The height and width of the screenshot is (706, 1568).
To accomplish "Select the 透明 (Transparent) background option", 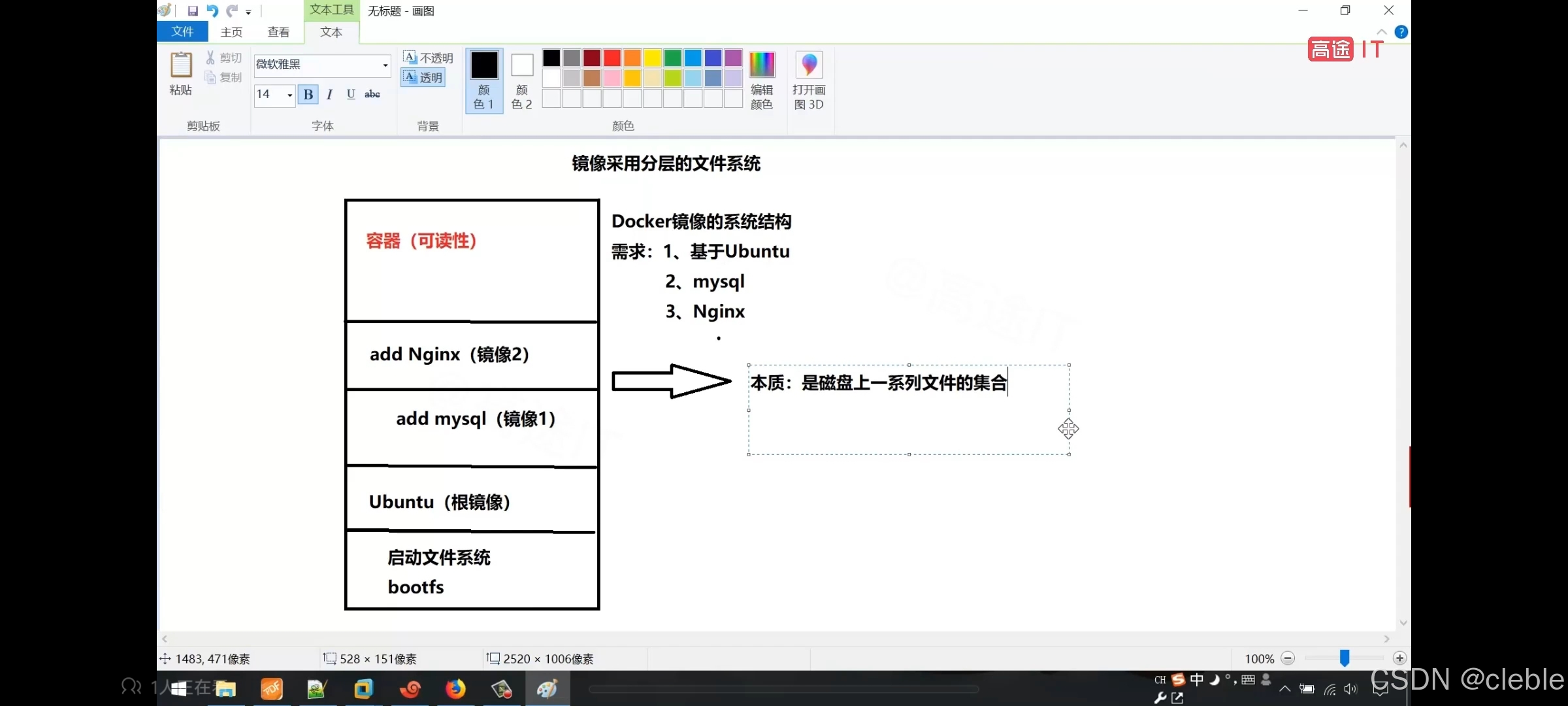I will [423, 77].
